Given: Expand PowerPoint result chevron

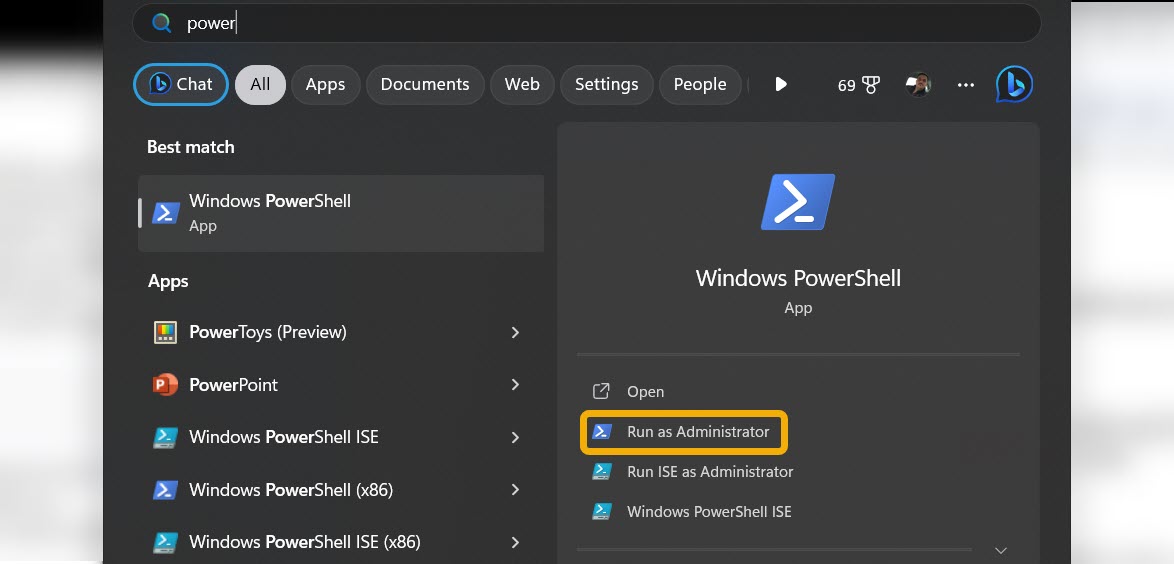Looking at the screenshot, I should (515, 384).
